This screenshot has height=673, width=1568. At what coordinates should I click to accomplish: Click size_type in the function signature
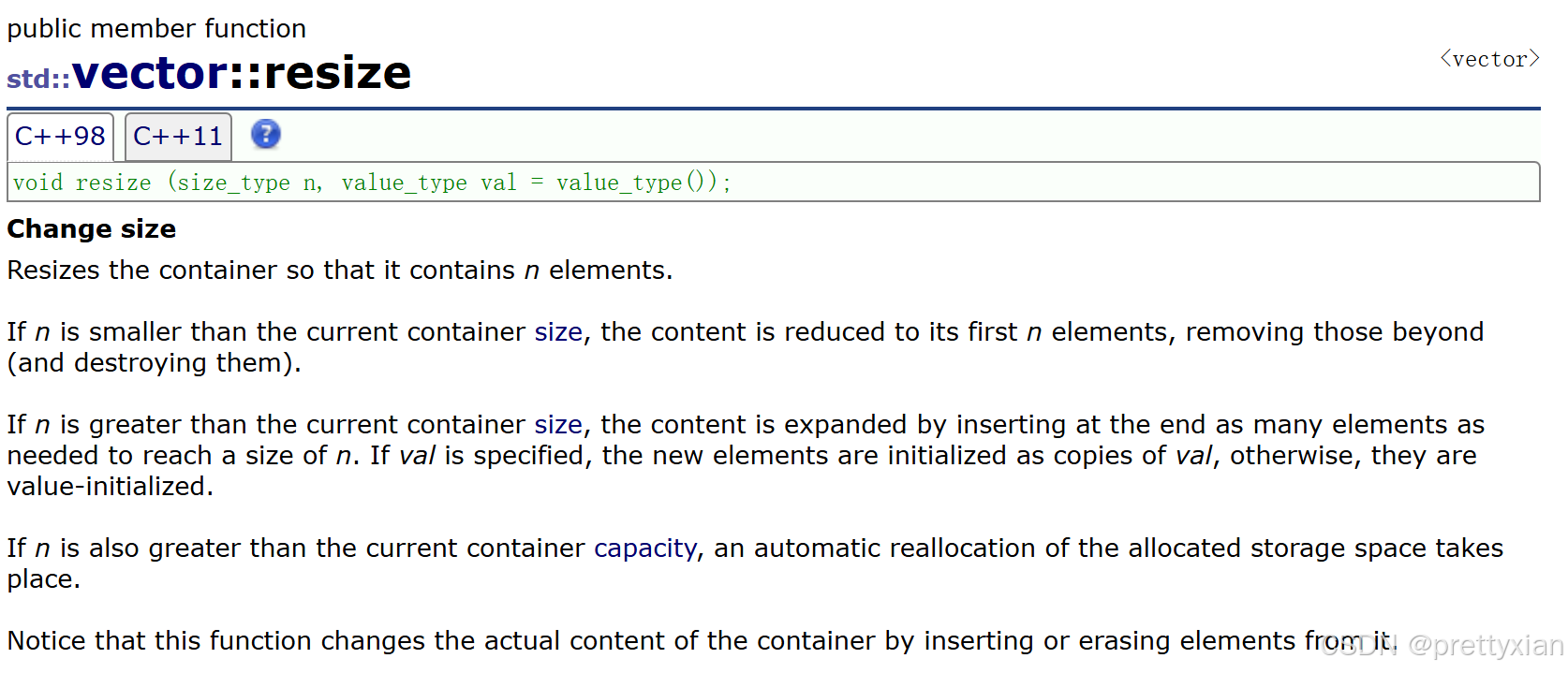pos(233,183)
